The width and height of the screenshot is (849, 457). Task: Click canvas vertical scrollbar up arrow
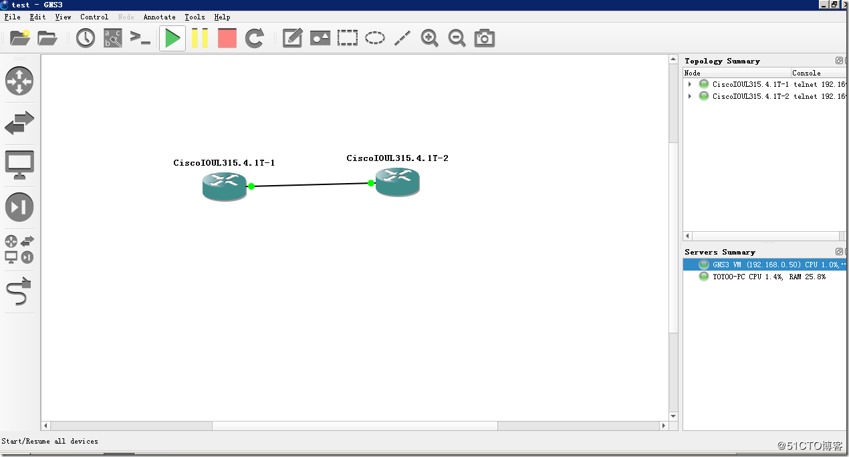point(673,60)
